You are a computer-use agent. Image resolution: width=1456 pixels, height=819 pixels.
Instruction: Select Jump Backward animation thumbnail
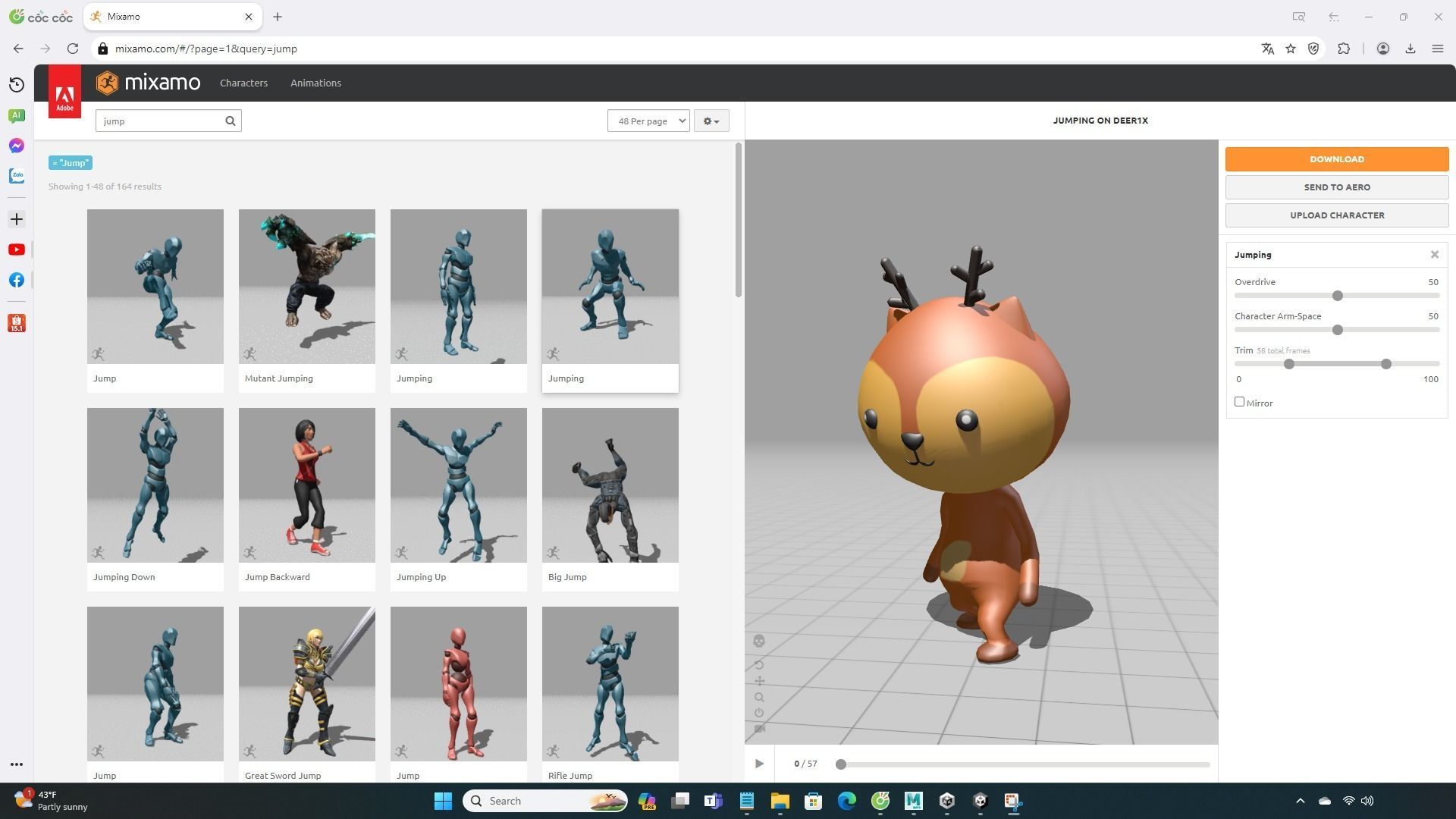306,485
